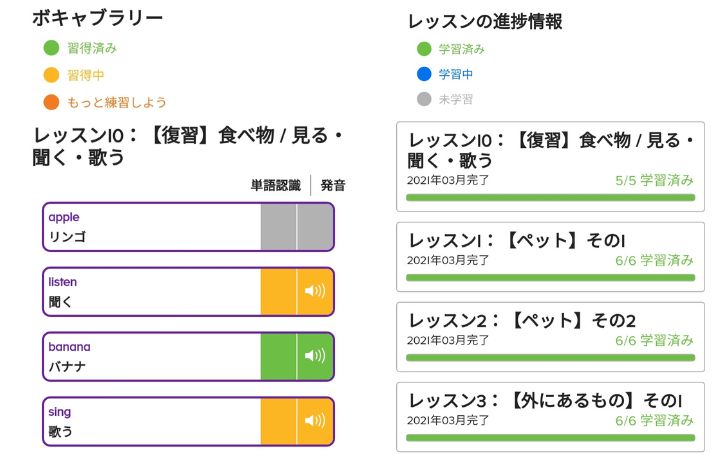728x455 pixels.
Task: Click the gray 未学習 legend dot
Action: point(424,99)
